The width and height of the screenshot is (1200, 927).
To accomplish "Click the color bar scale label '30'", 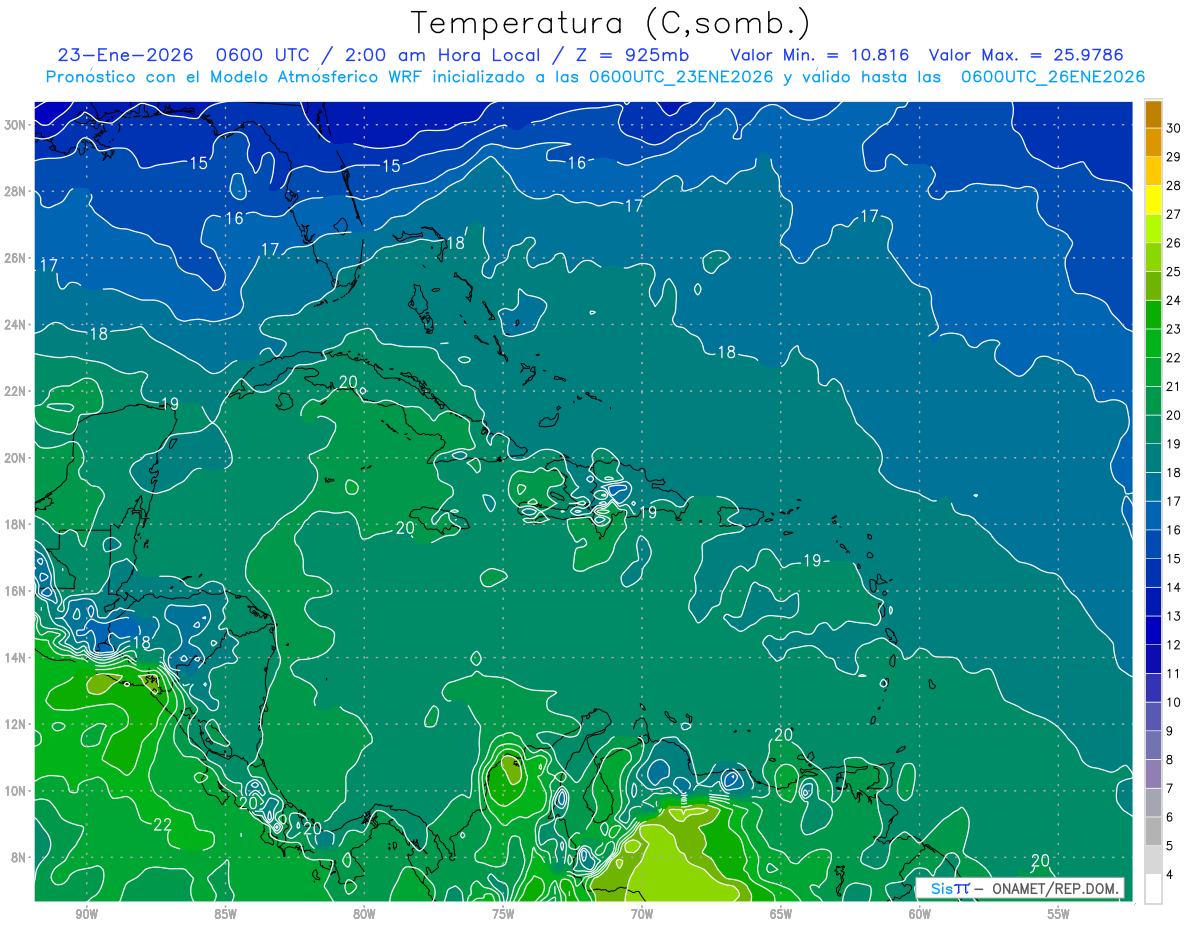I will click(x=1174, y=128).
